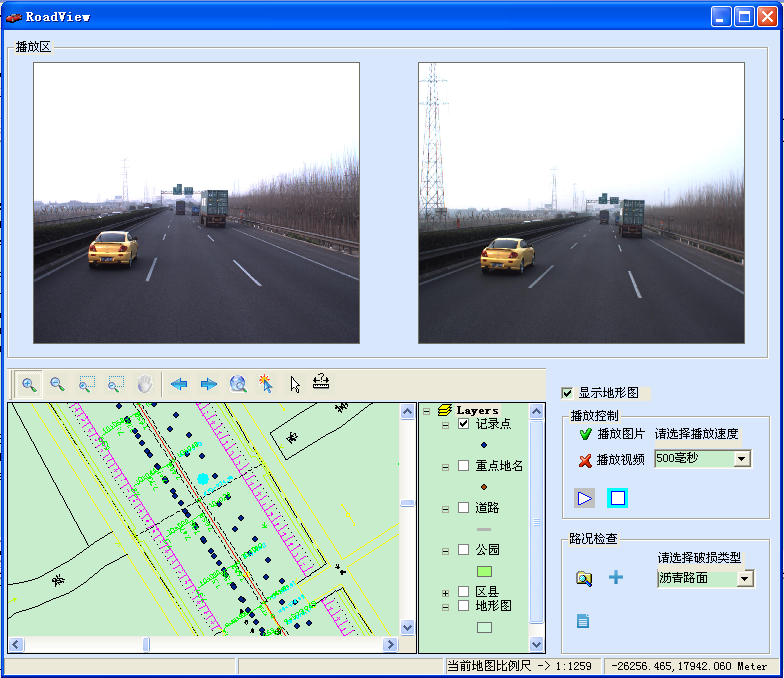Select the measure ruler tool

[x=321, y=383]
